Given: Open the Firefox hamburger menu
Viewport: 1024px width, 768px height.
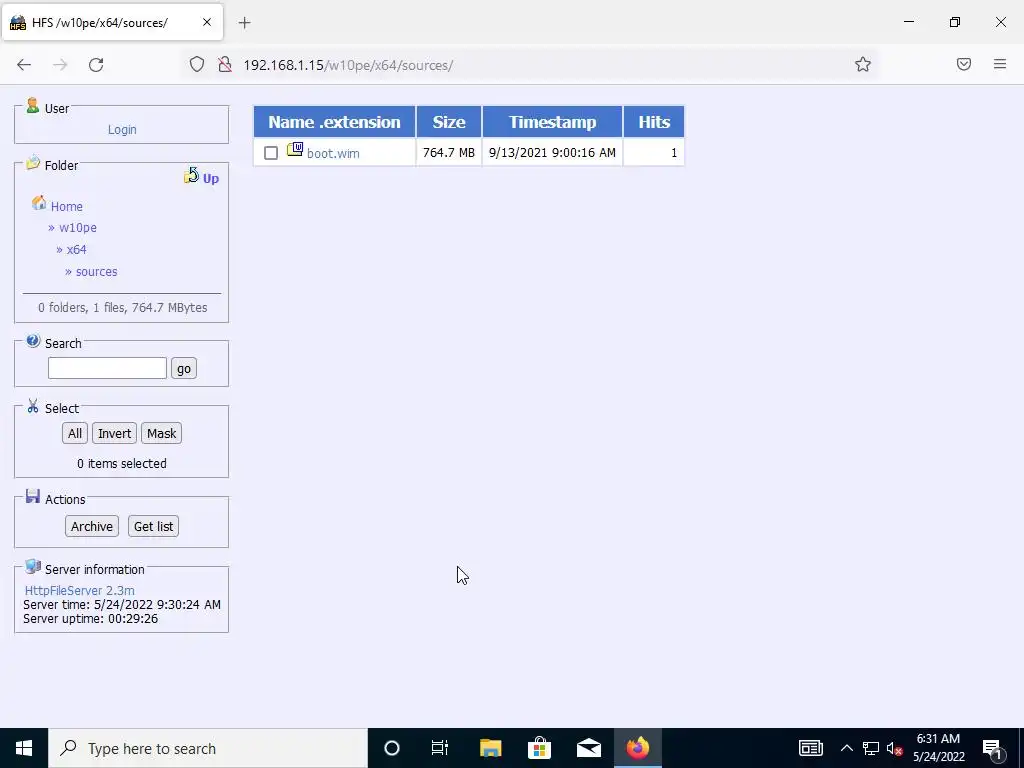Looking at the screenshot, I should 1000,64.
